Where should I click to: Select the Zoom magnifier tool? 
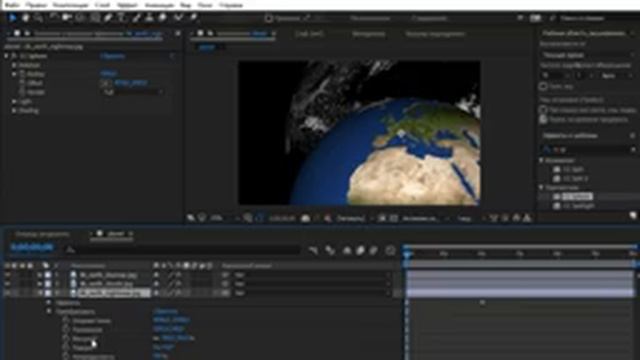point(38,18)
